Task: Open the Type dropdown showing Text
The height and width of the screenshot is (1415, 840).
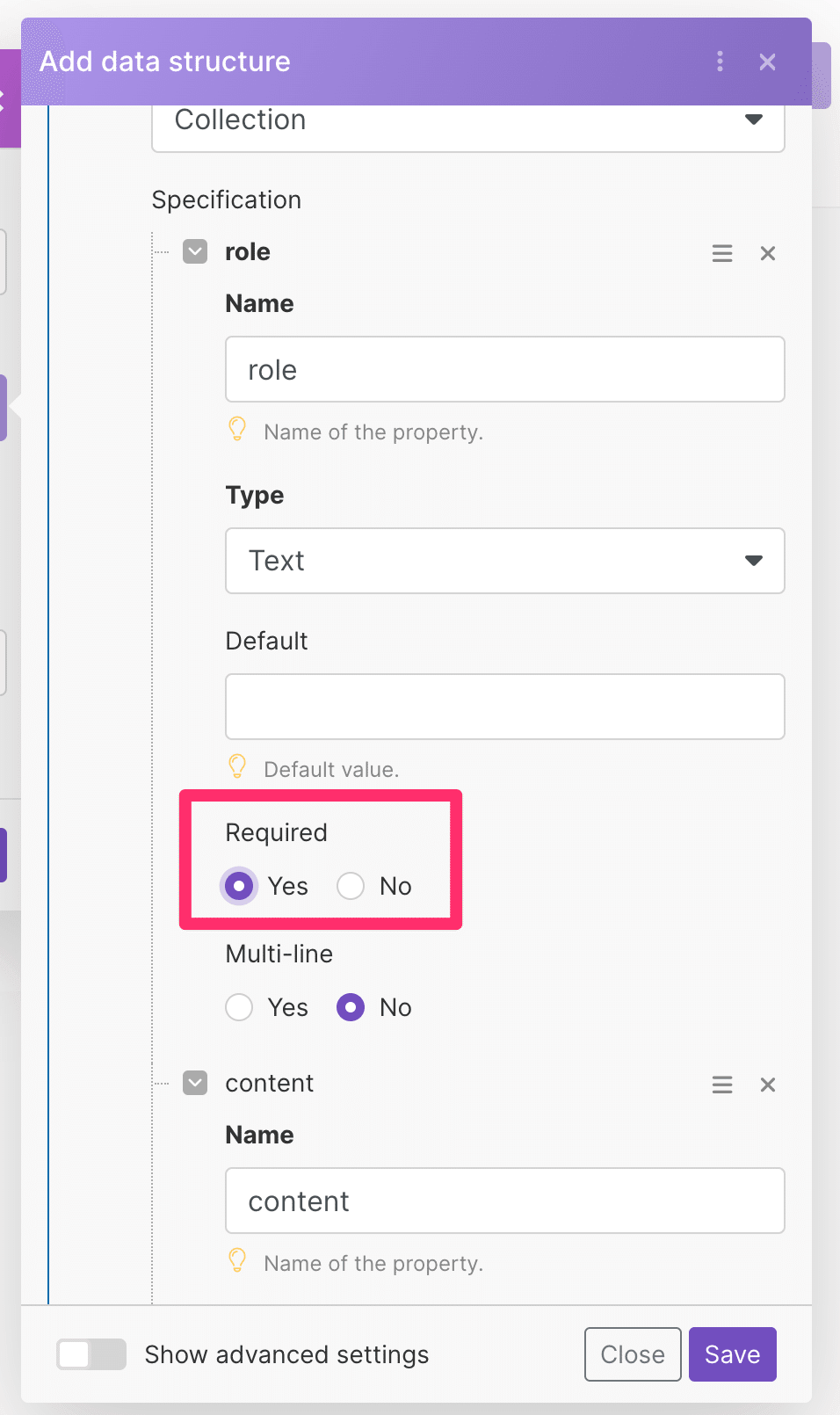Action: 505,561
